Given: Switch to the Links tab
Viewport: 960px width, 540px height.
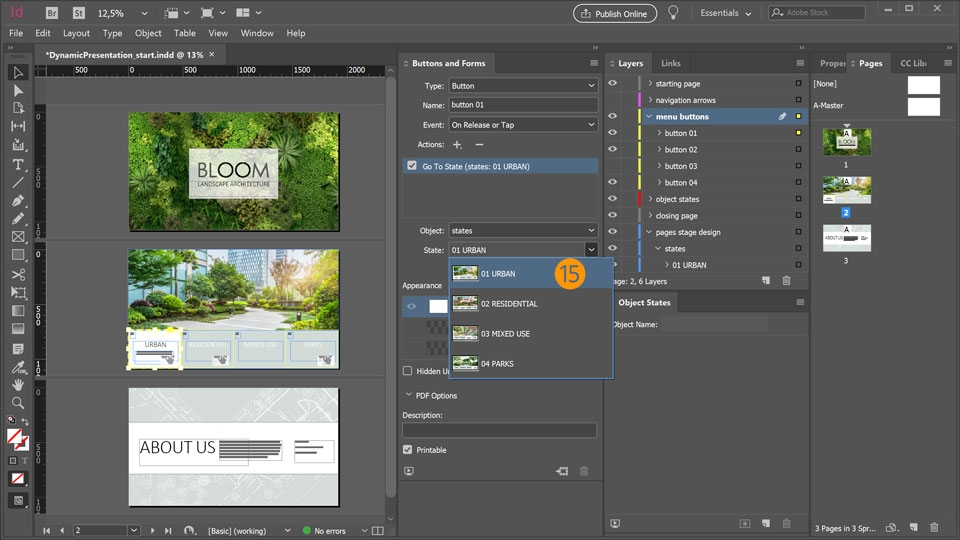Looking at the screenshot, I should 670,63.
